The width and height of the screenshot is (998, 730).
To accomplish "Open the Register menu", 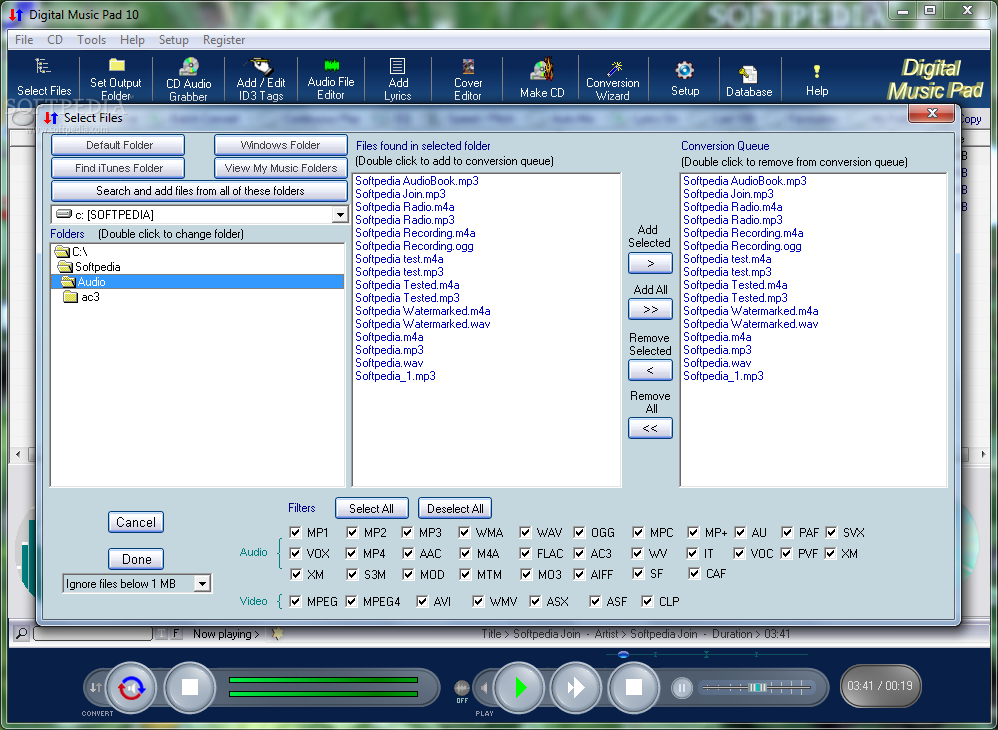I will [223, 39].
